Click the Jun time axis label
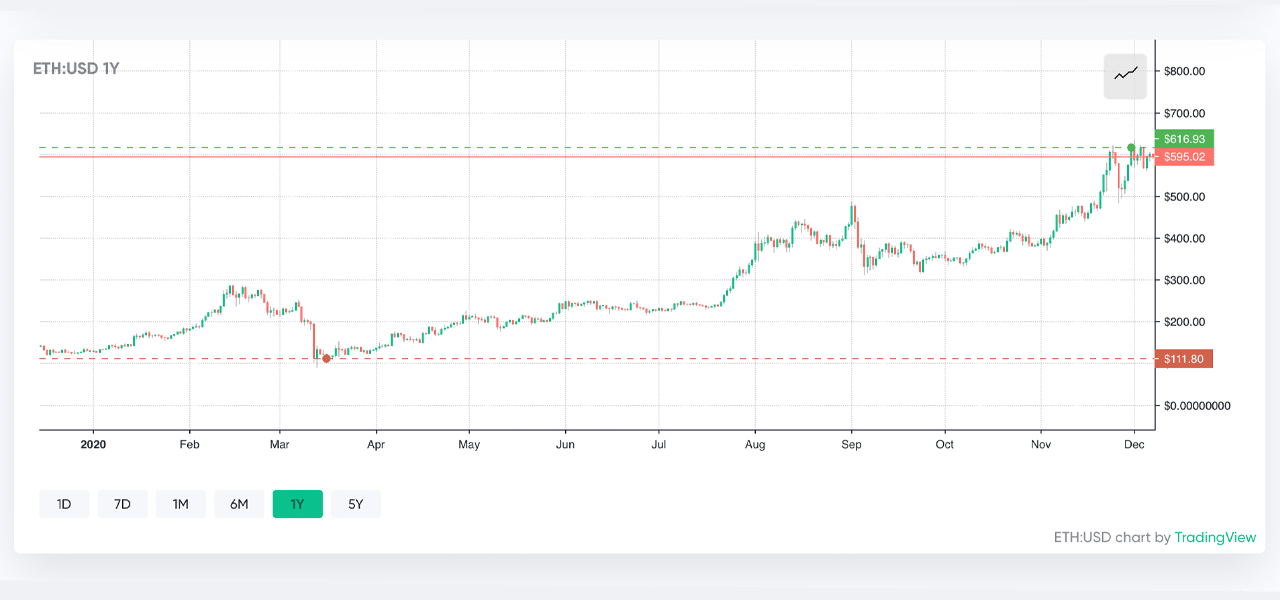Viewport: 1280px width, 600px height. 565,443
